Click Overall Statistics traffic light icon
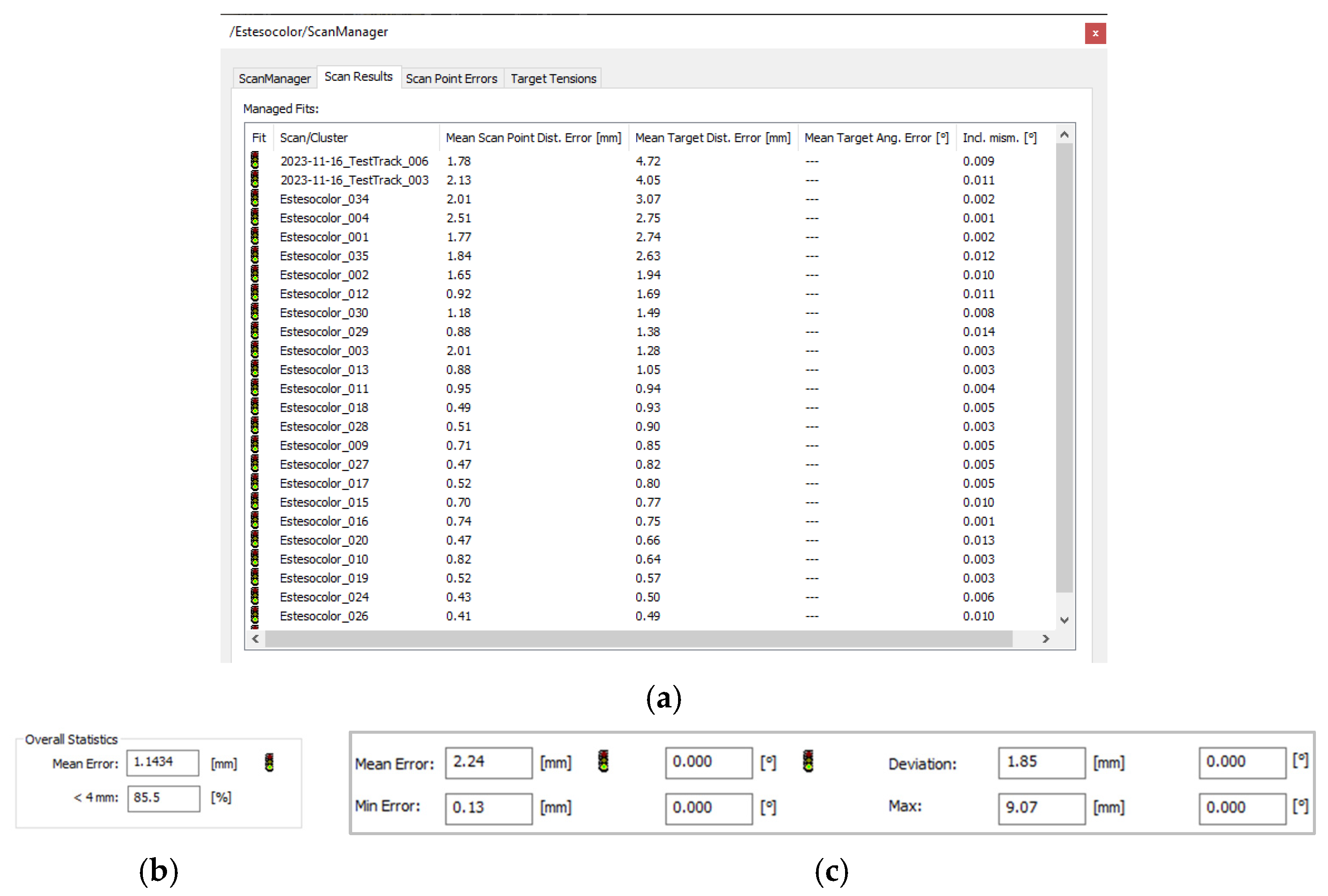 point(270,763)
